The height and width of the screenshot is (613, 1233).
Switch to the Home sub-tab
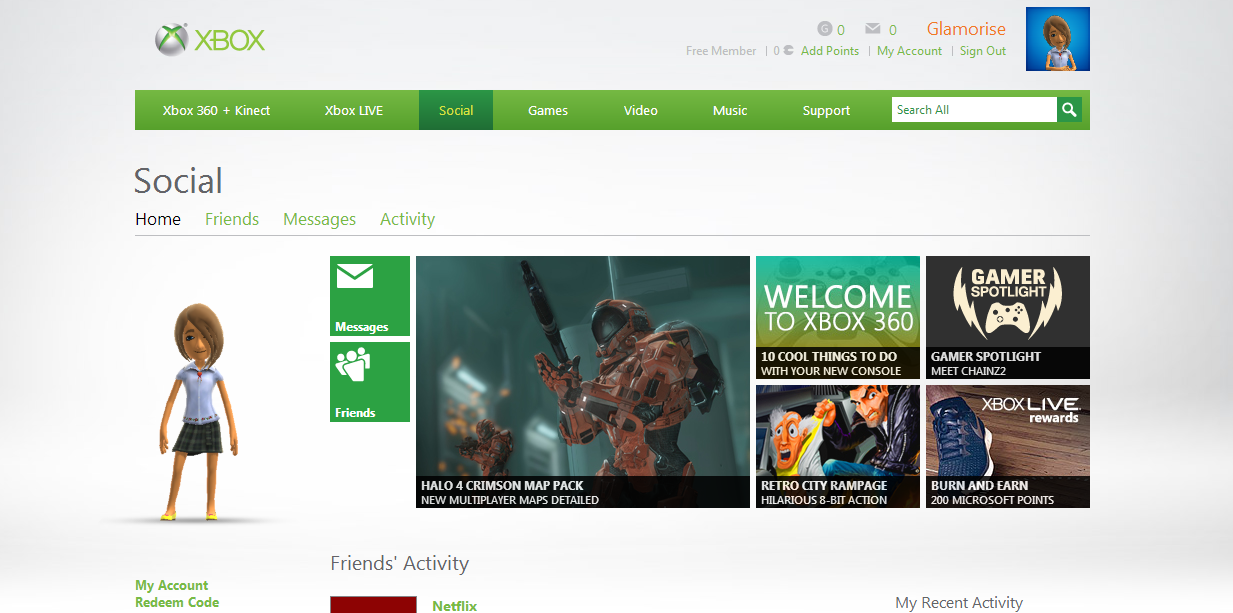[x=158, y=219]
